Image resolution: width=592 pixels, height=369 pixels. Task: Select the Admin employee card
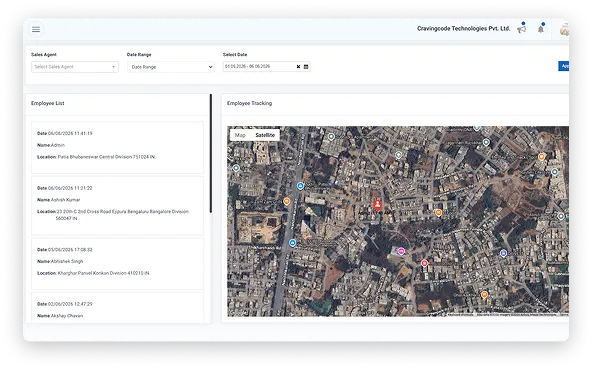(x=117, y=148)
